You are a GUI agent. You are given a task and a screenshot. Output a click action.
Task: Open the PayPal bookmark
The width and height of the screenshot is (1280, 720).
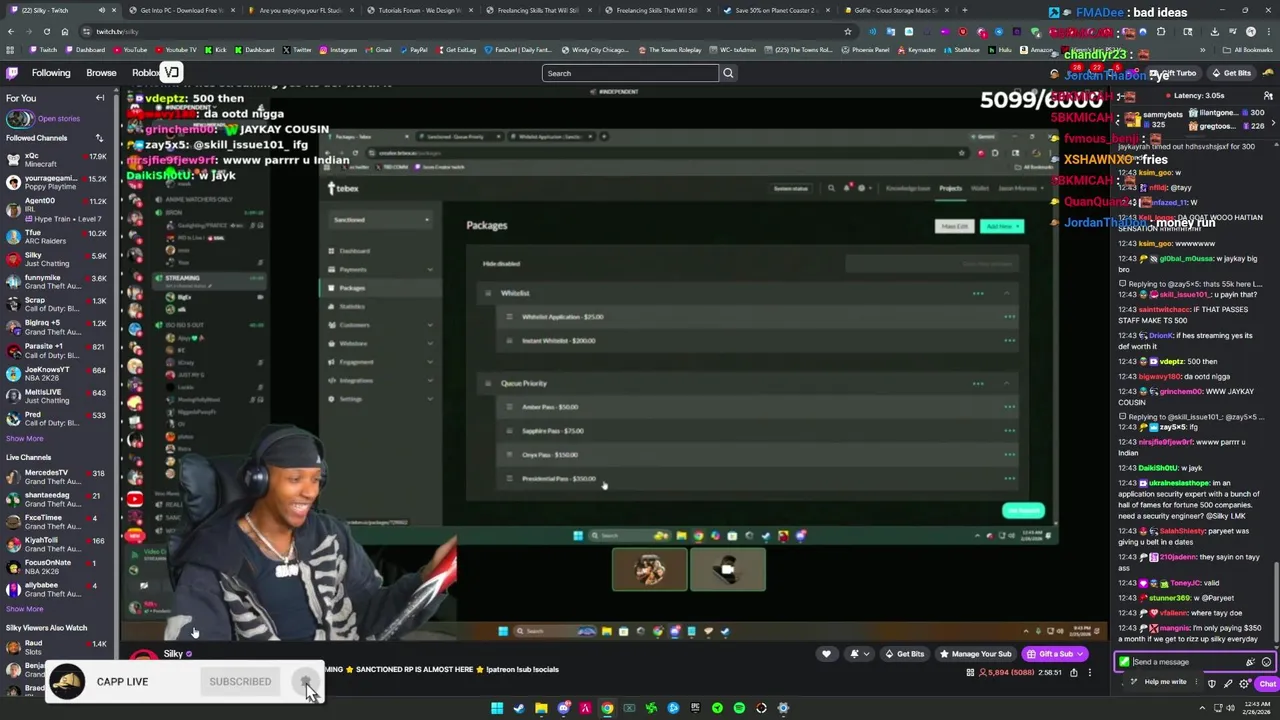414,49
